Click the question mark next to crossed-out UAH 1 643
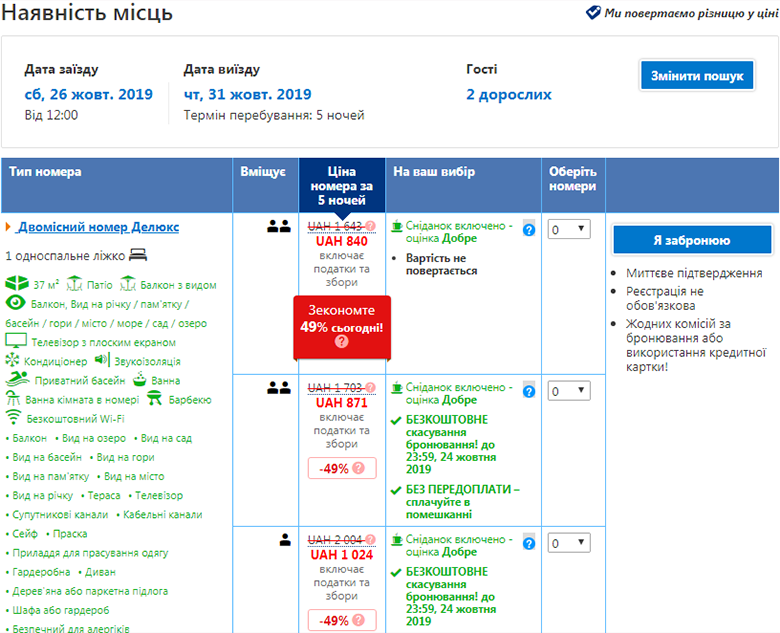The image size is (780, 633). pyautogui.click(x=371, y=226)
